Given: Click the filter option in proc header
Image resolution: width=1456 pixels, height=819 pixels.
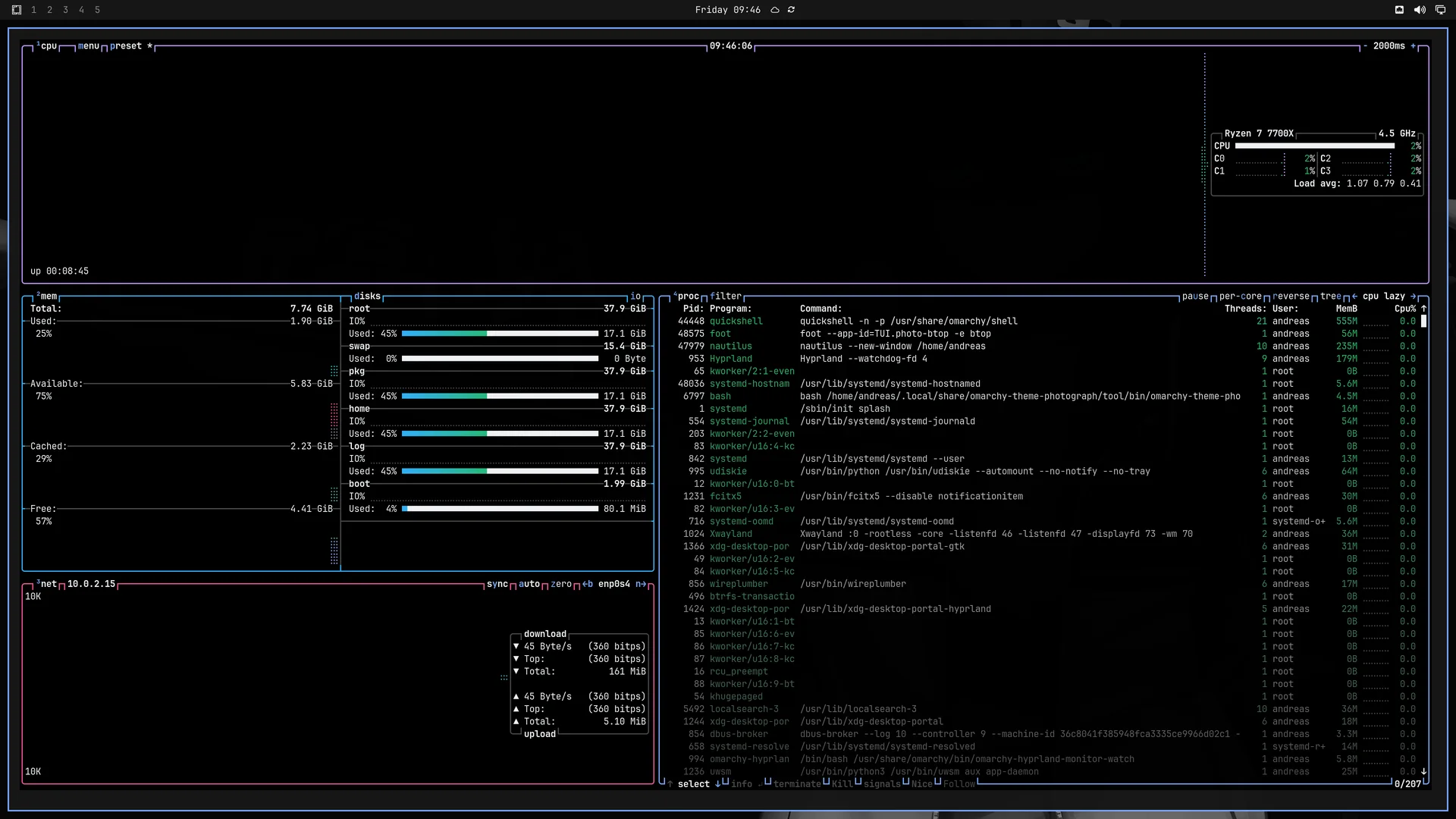Looking at the screenshot, I should [726, 297].
